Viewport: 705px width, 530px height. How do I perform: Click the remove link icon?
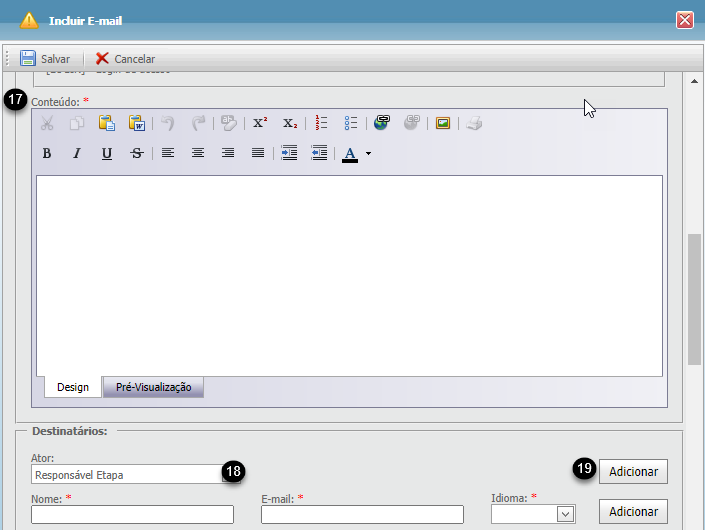click(x=412, y=122)
